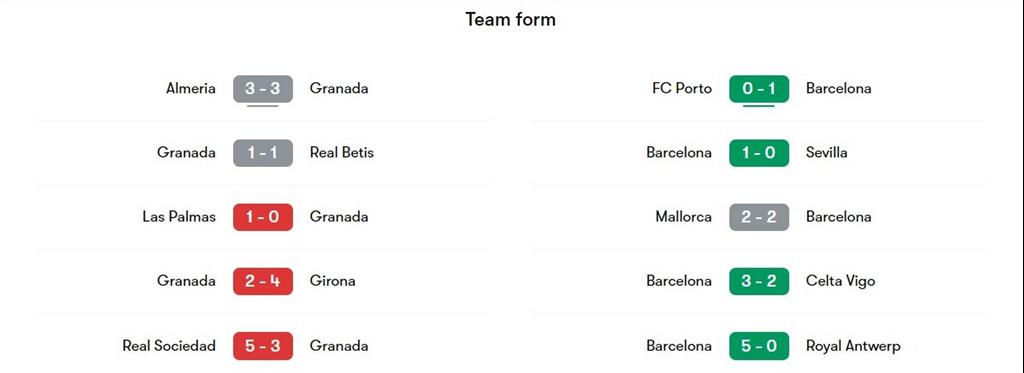Open the Almeria 3 - 3 Granada score badge

(x=263, y=89)
